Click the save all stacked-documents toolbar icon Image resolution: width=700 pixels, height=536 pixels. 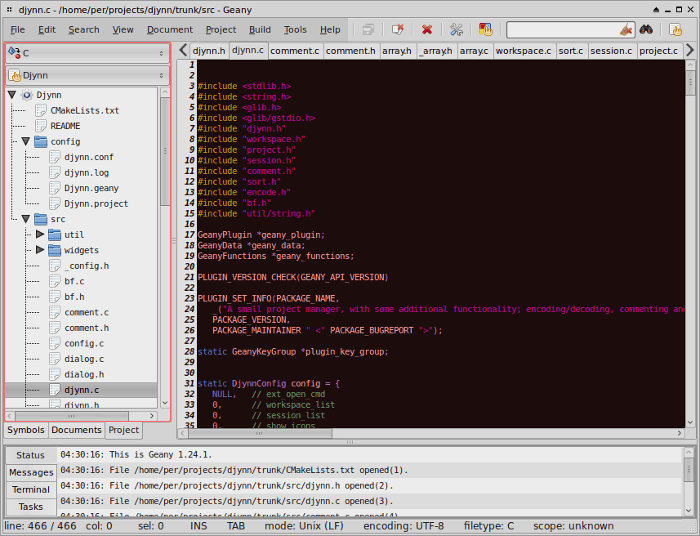368,30
